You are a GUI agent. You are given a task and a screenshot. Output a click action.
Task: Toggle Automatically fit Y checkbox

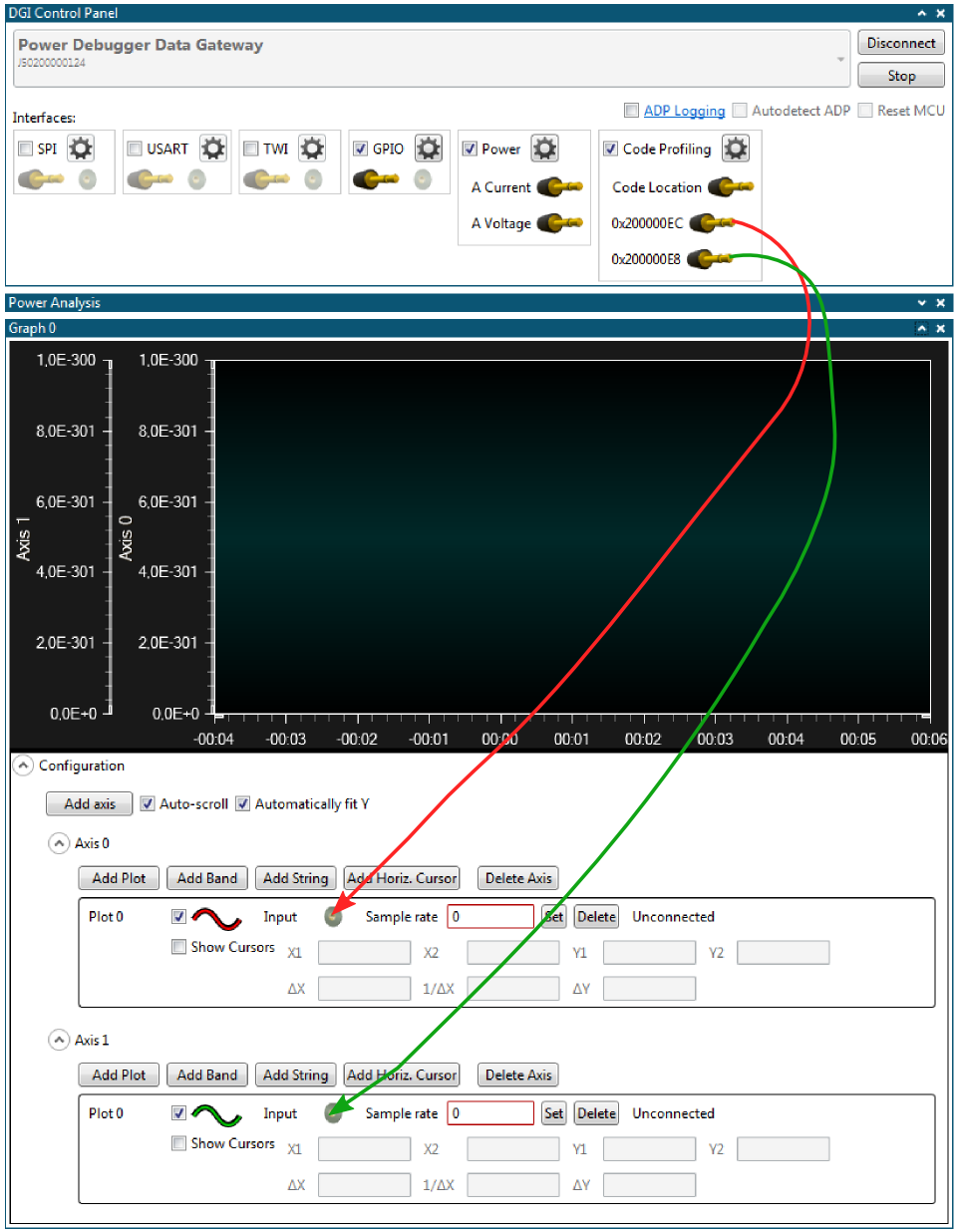pos(242,803)
